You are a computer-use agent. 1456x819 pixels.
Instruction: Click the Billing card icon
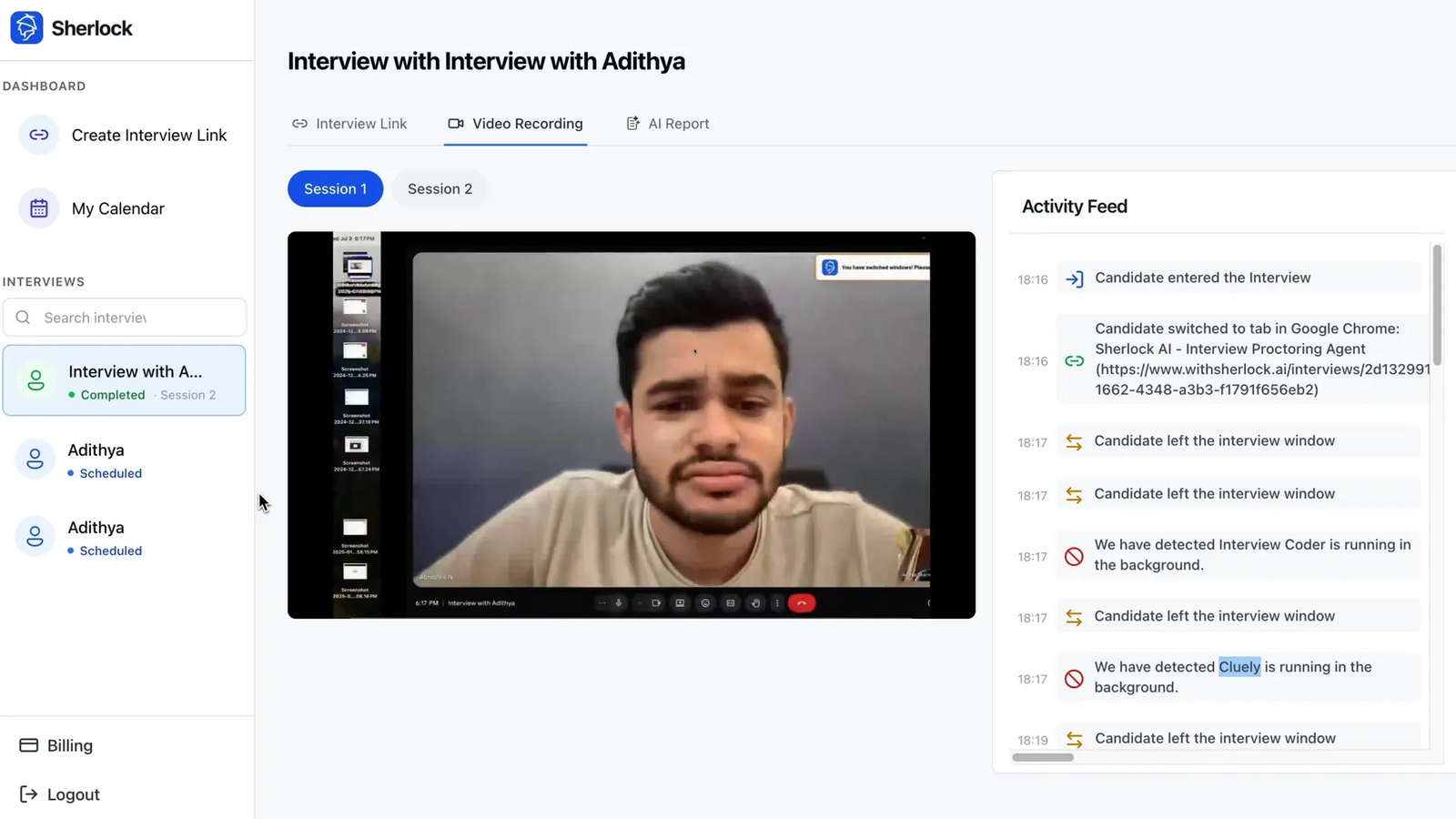[29, 745]
